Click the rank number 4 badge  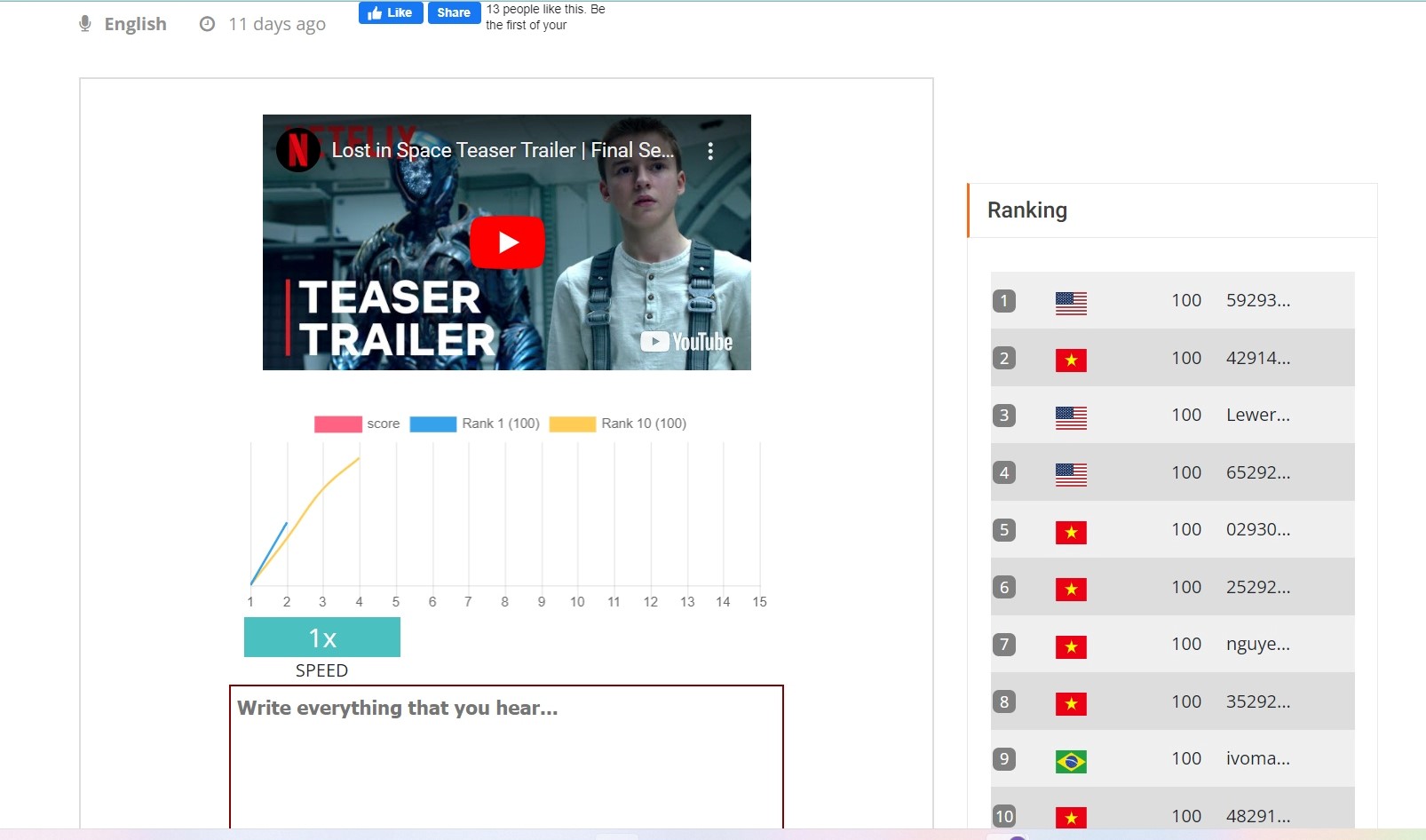[1004, 472]
